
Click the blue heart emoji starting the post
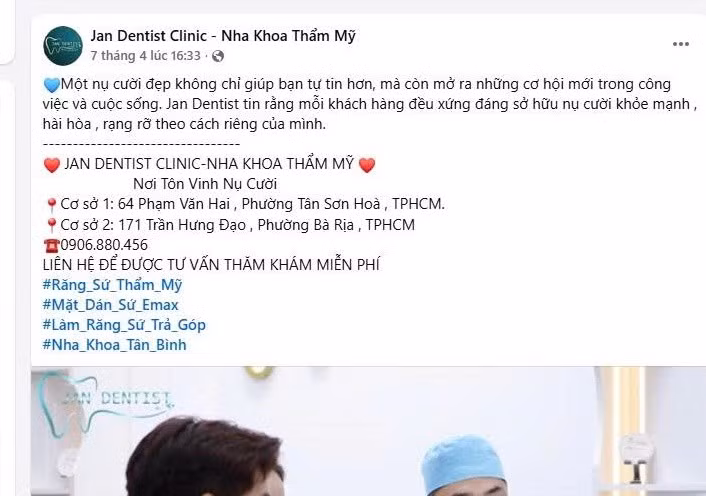[x=52, y=85]
